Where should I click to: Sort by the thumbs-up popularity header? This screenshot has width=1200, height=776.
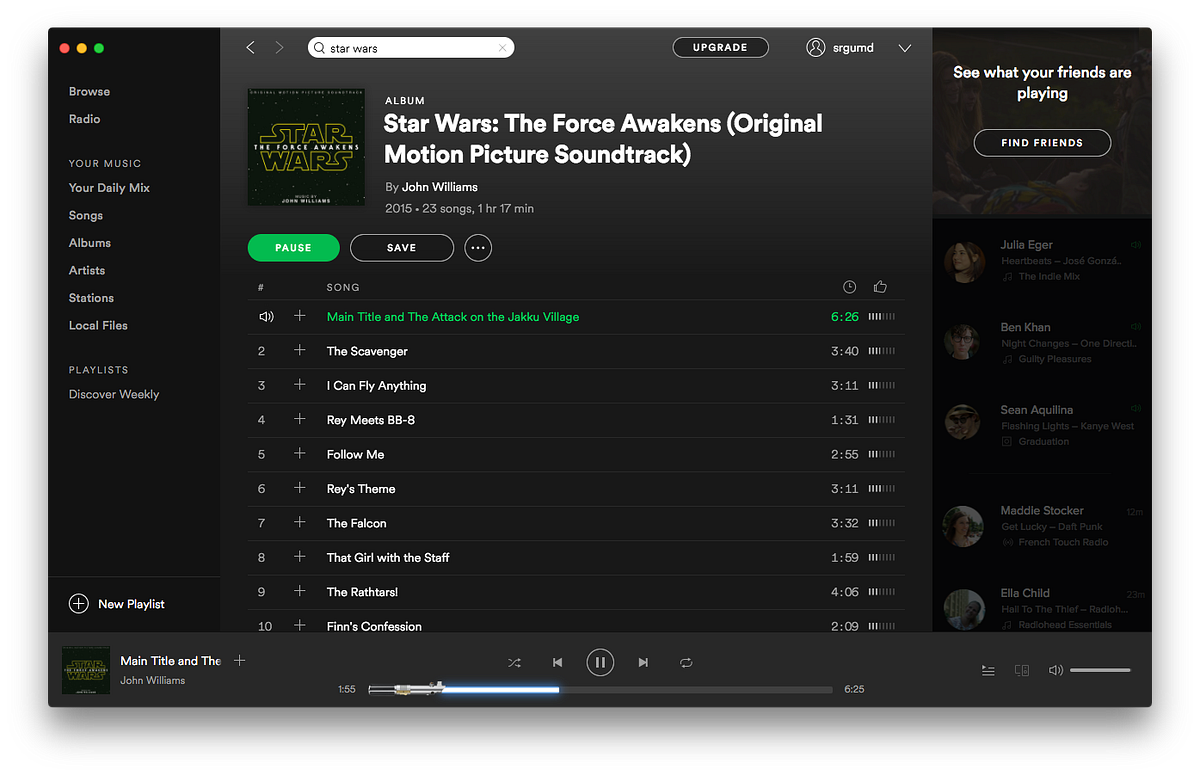click(880, 287)
